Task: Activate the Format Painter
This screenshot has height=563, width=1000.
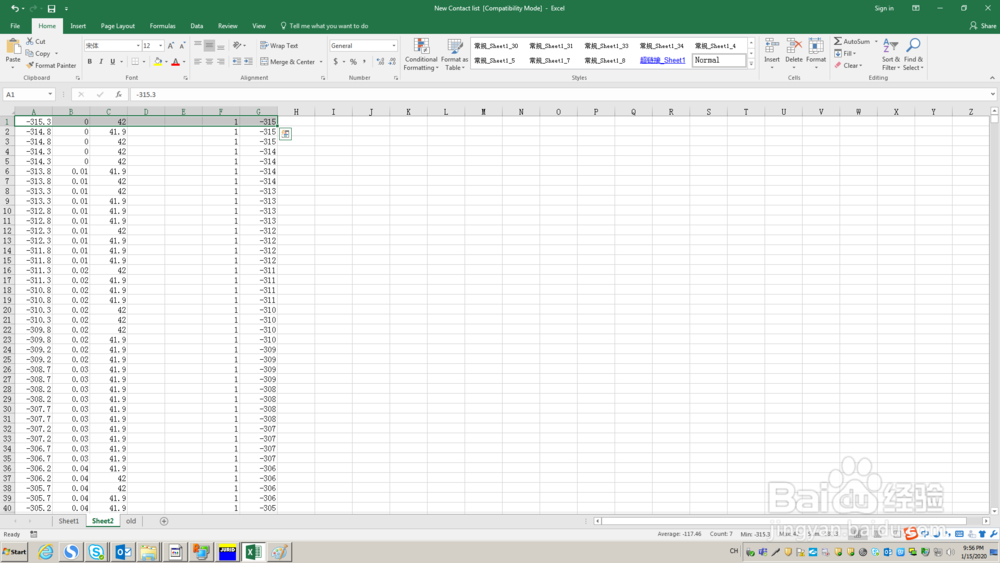Action: coord(51,66)
